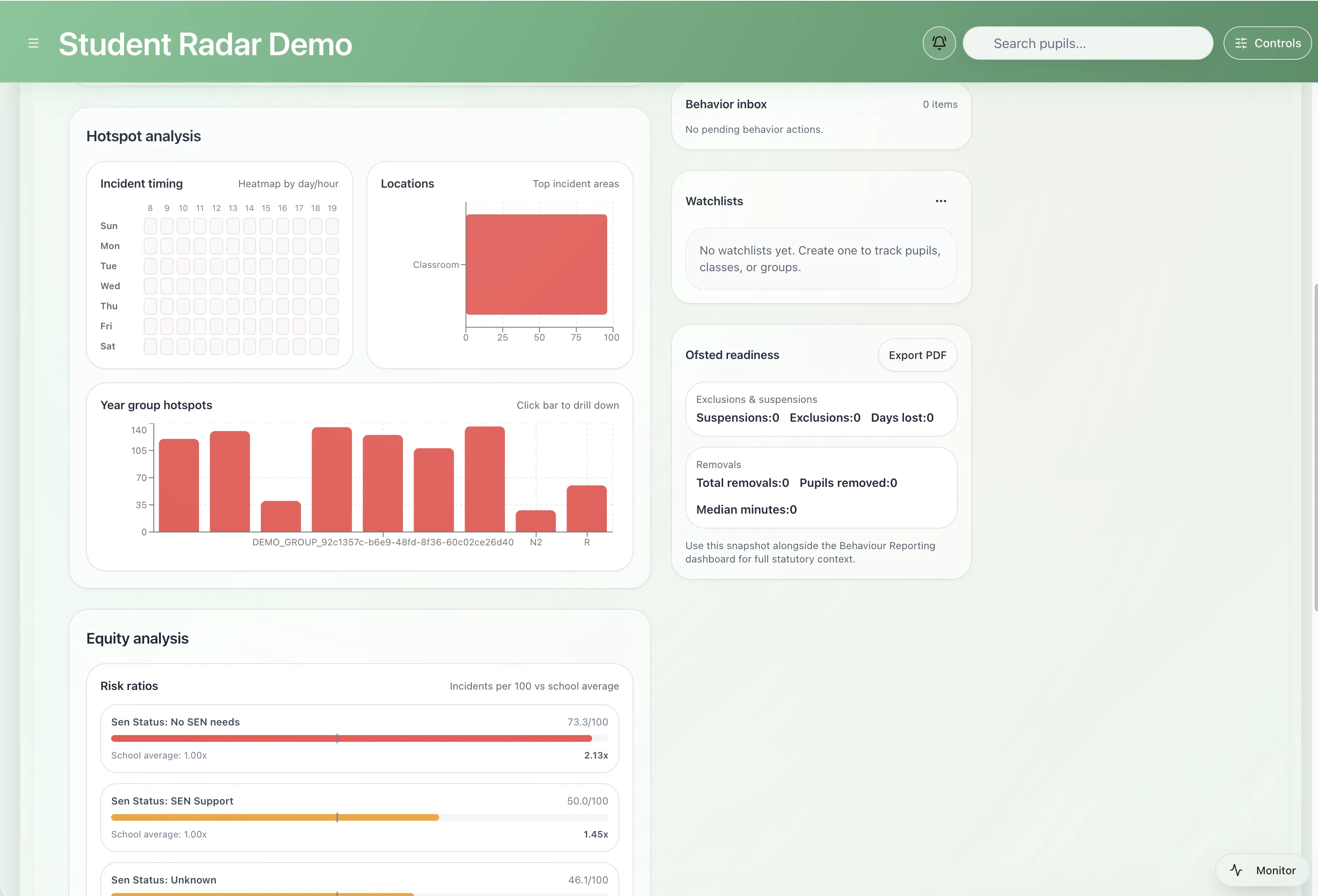Click the Monitor activity pulse icon
Image resolution: width=1318 pixels, height=896 pixels.
click(1236, 870)
